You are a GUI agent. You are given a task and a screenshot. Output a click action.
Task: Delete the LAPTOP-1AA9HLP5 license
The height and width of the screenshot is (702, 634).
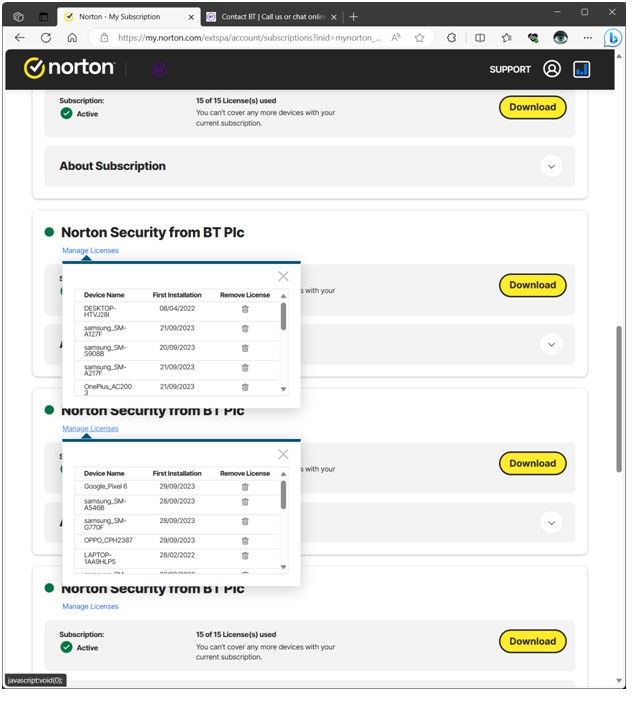click(x=245, y=555)
